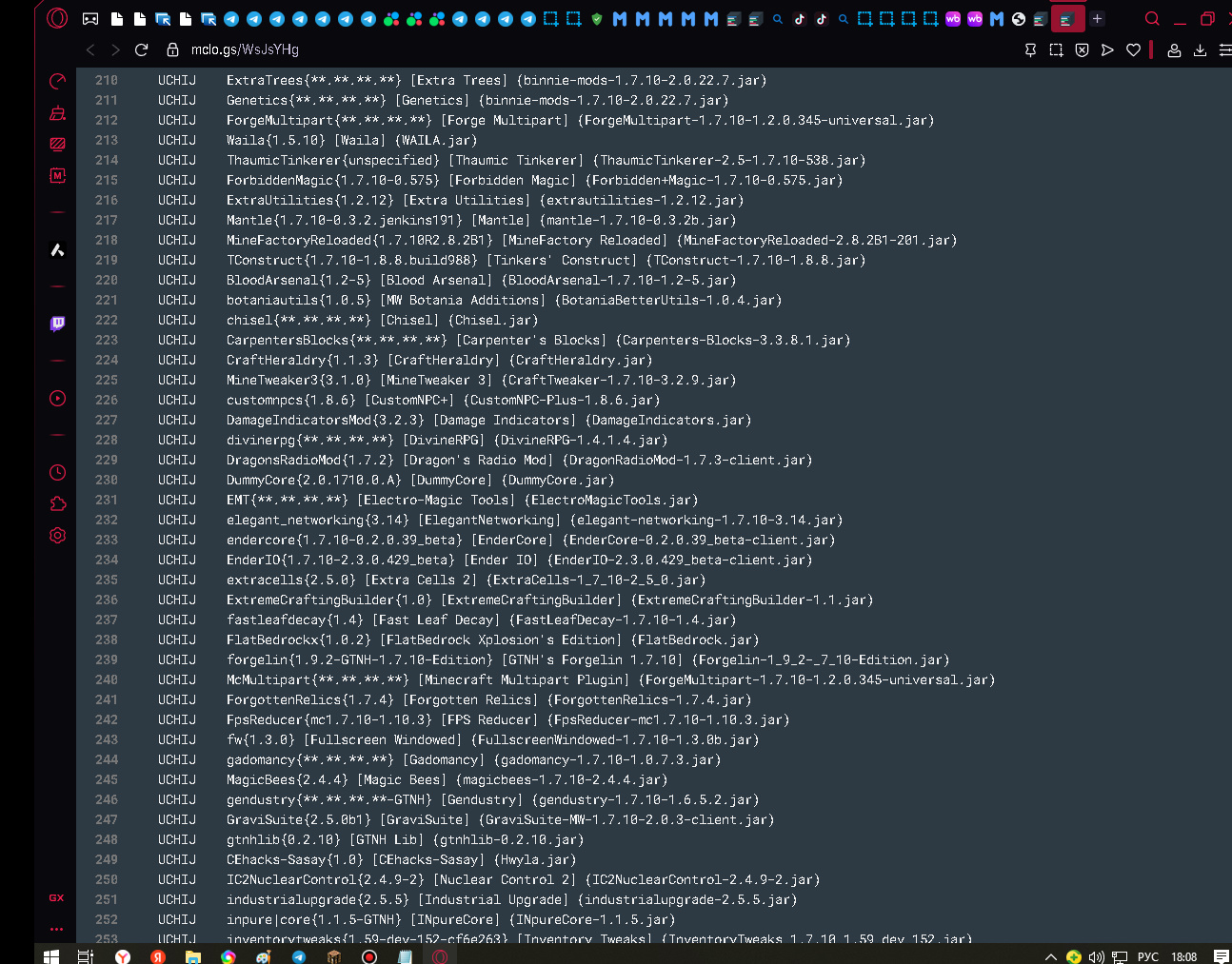Click the EnderIO beta log line
Image resolution: width=1232 pixels, height=964 pixels.
pyautogui.click(x=520, y=560)
